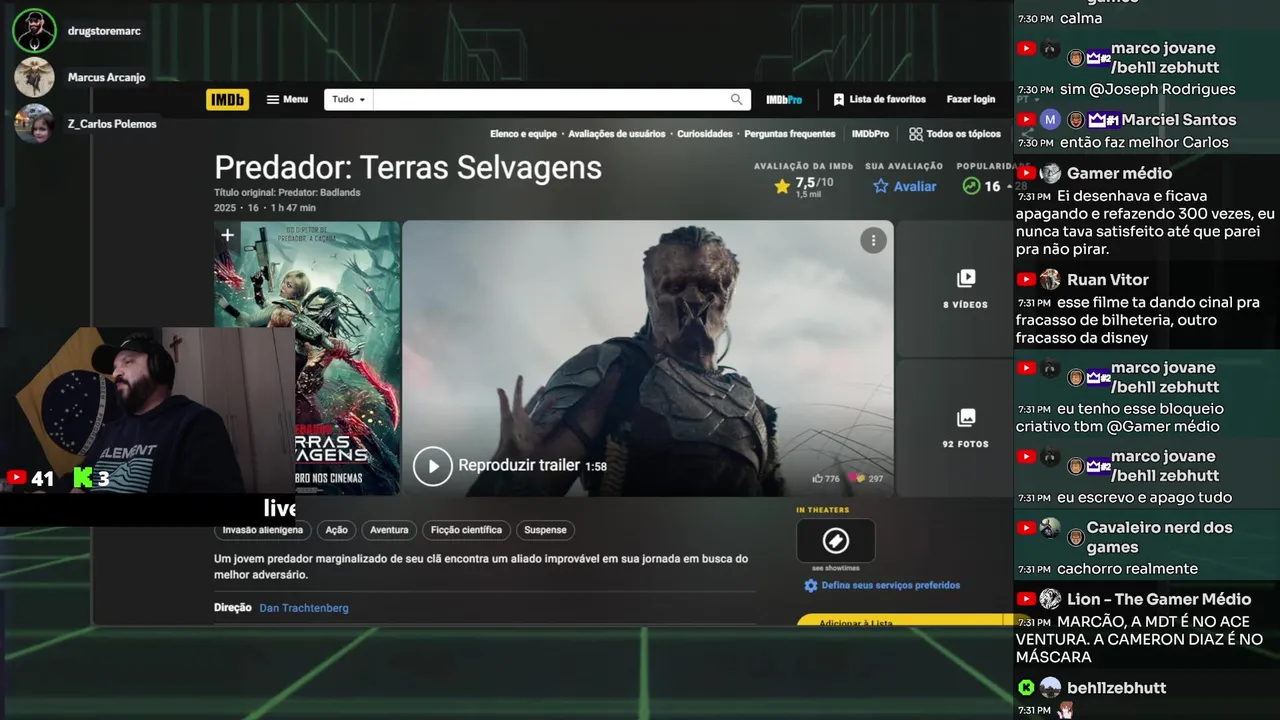Select the Invasão alienígena genre chip
The image size is (1280, 720).
pos(263,530)
